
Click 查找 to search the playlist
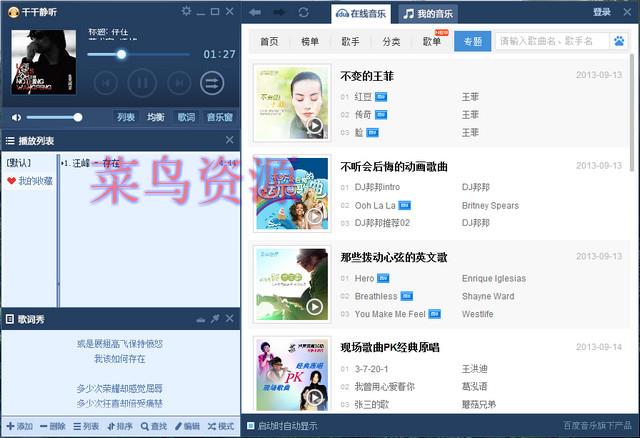[154, 426]
